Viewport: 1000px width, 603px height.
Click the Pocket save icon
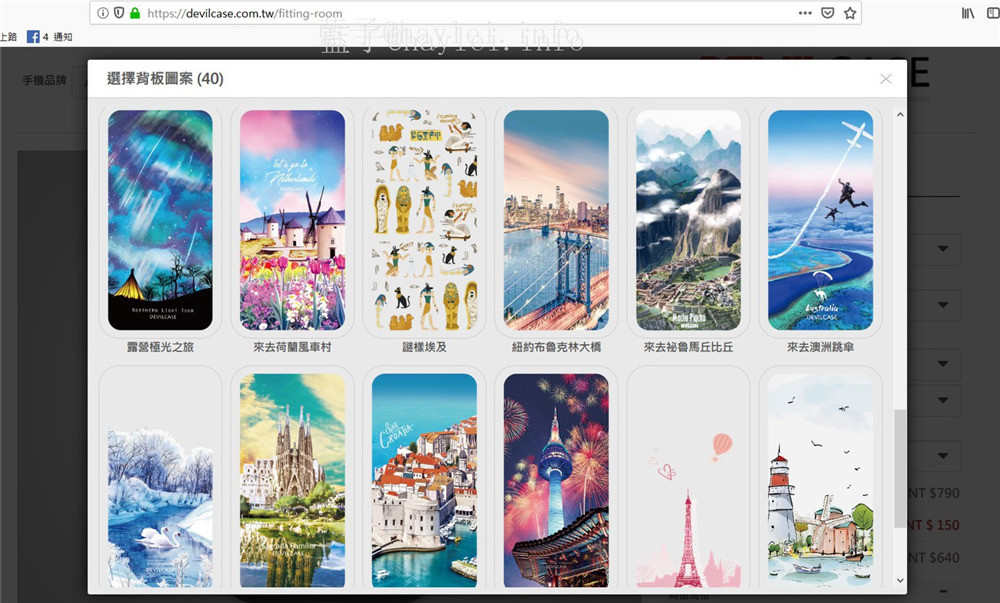(827, 13)
